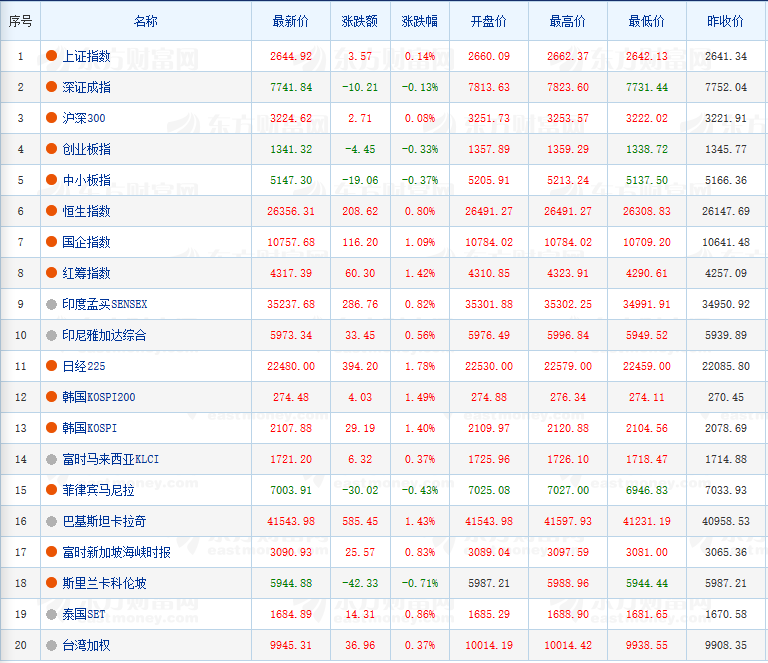The height and width of the screenshot is (663, 768).
Task: Open the 红筹指数 index link
Action: pos(86,273)
